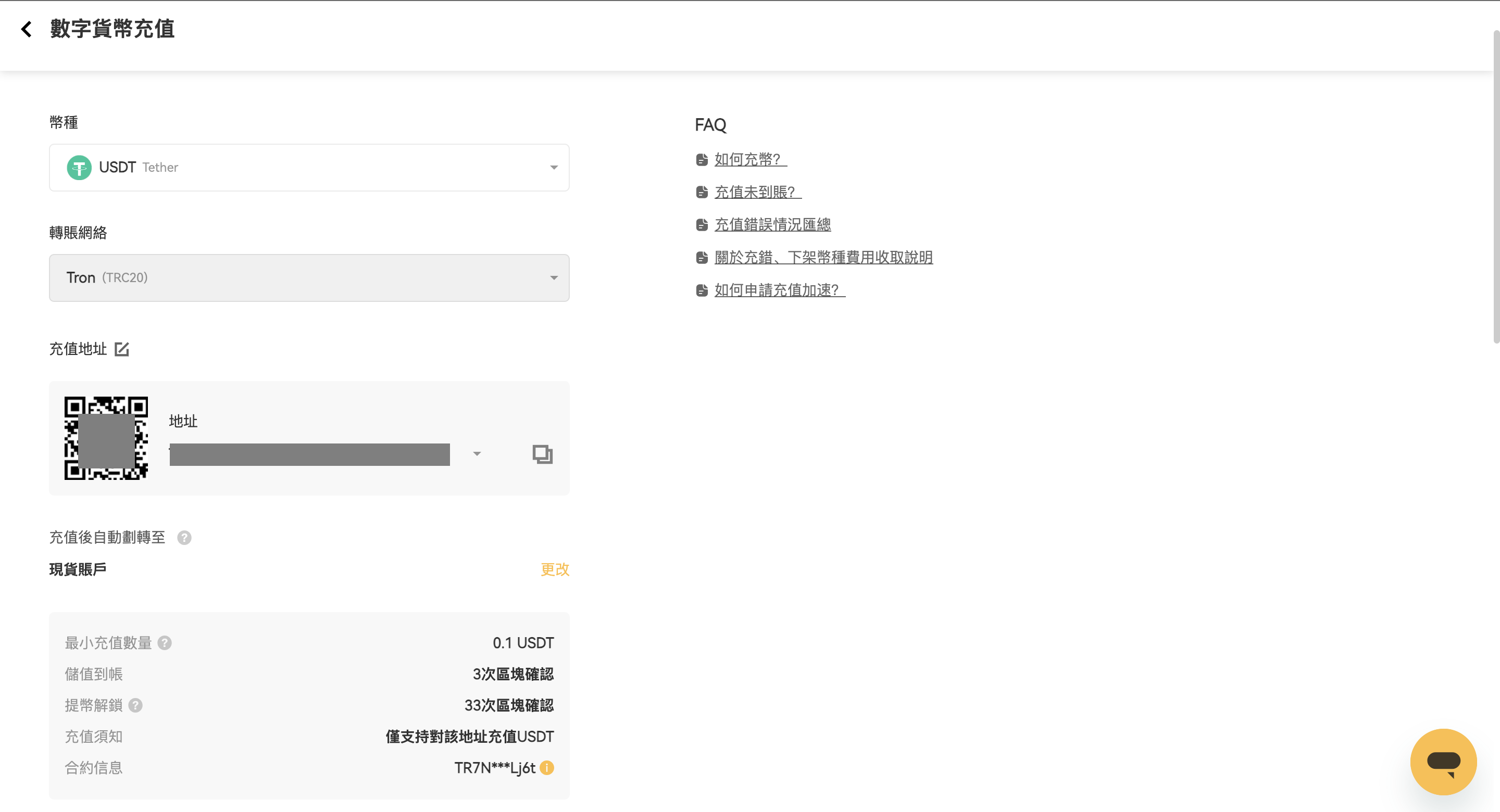
Task: Open the FAQ link 充值錯誤情況匯總
Action: 773,225
